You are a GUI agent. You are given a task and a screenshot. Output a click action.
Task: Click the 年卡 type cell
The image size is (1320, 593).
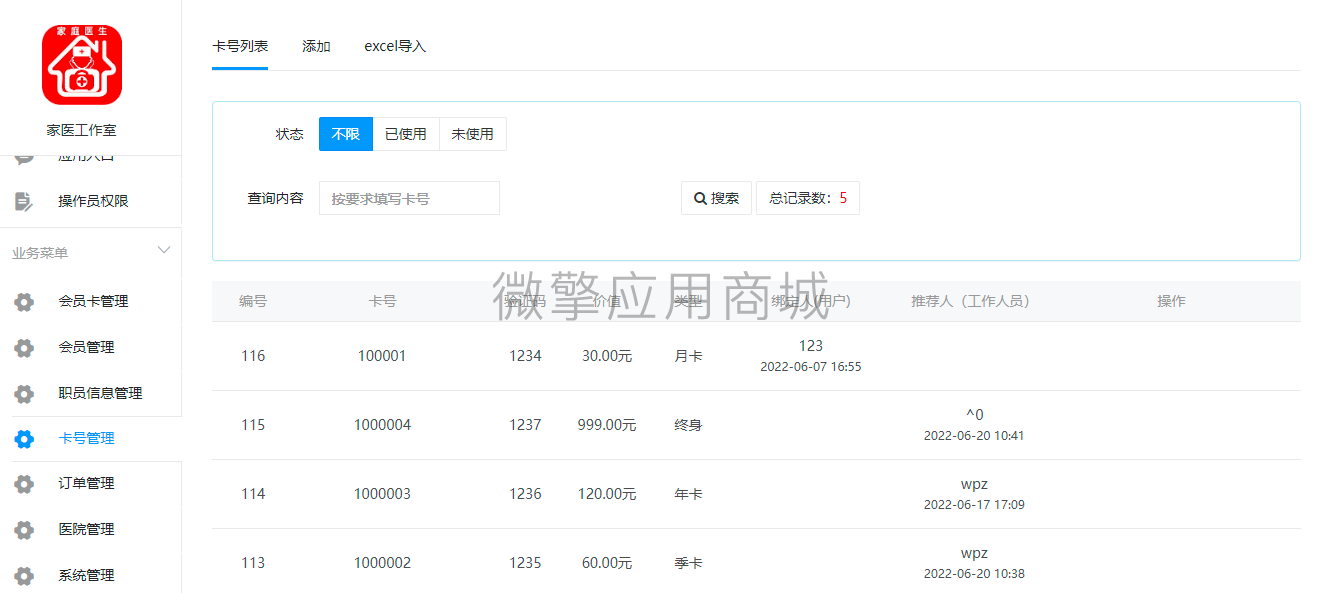tap(688, 494)
